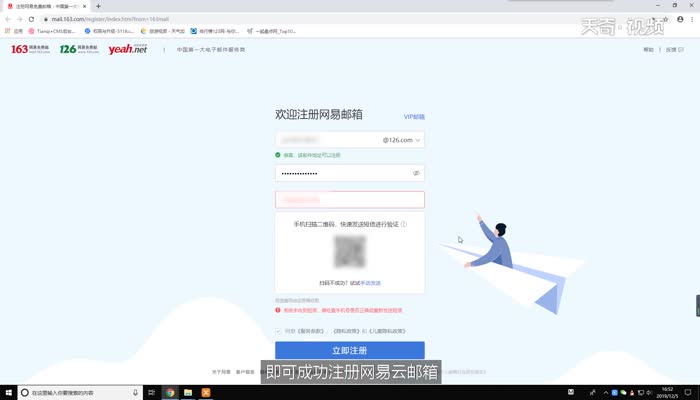Open the VIP邮箱 link
700x400 pixels.
coord(414,117)
